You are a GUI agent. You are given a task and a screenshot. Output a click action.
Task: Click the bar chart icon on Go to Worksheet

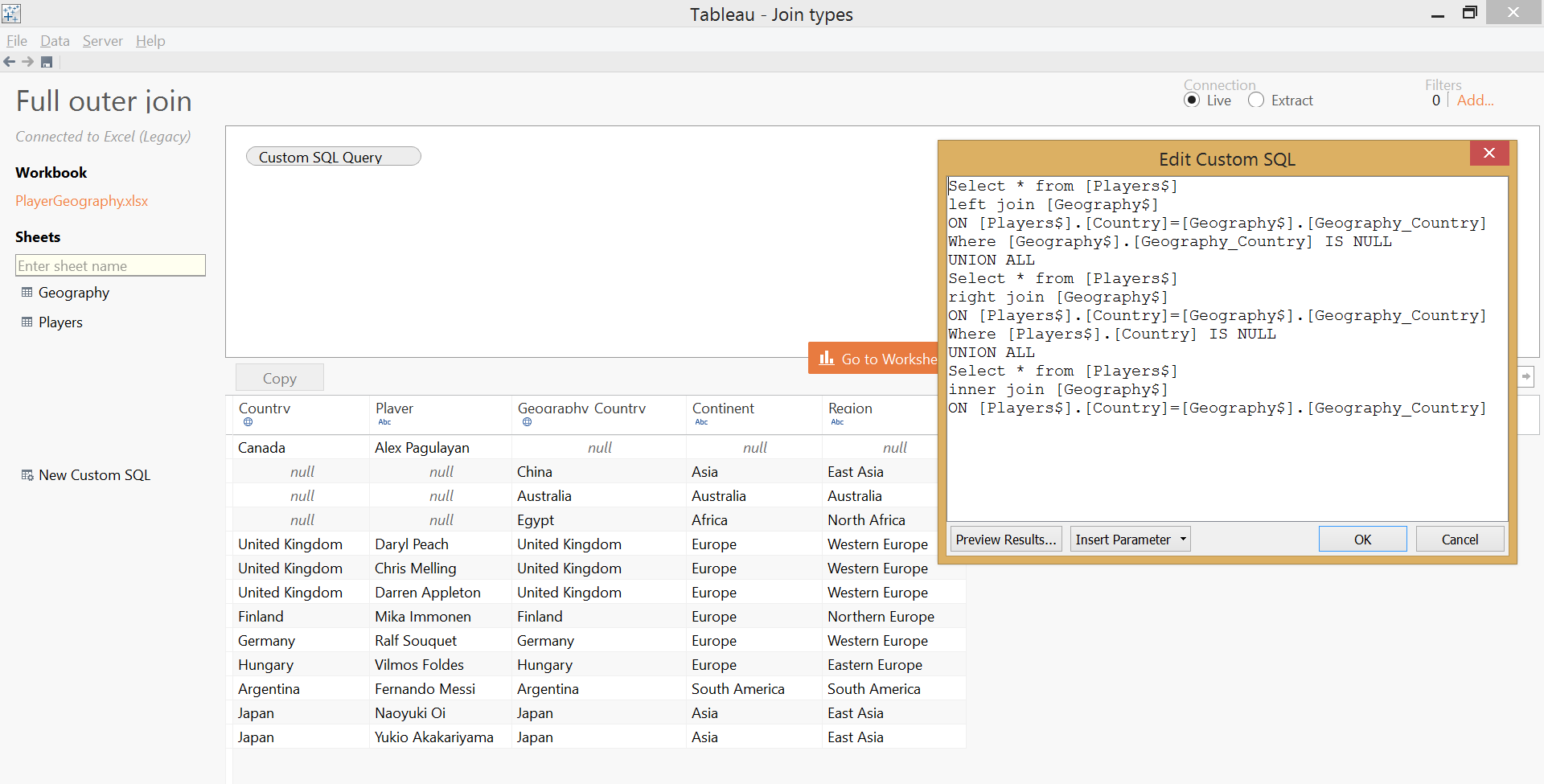coord(827,358)
